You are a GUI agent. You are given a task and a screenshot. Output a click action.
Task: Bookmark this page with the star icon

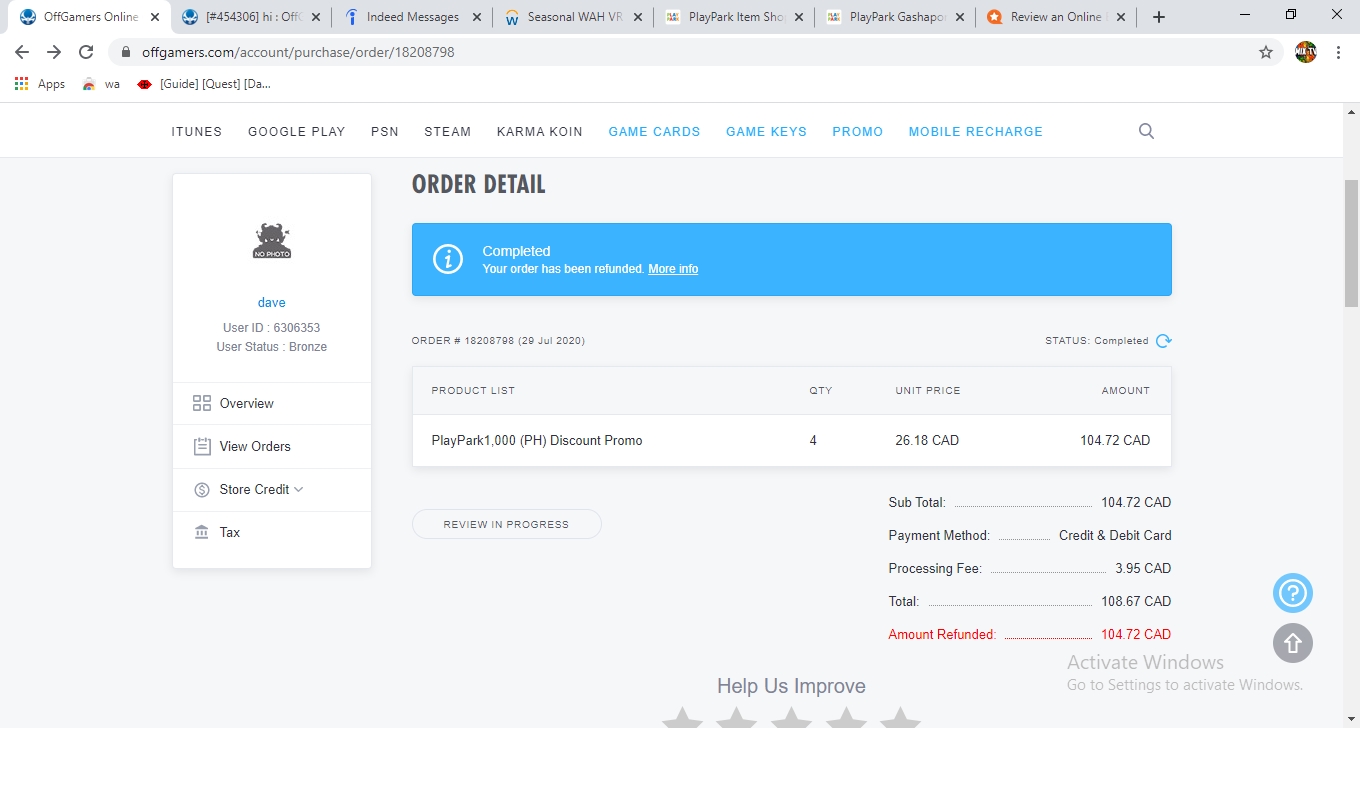(x=1265, y=51)
